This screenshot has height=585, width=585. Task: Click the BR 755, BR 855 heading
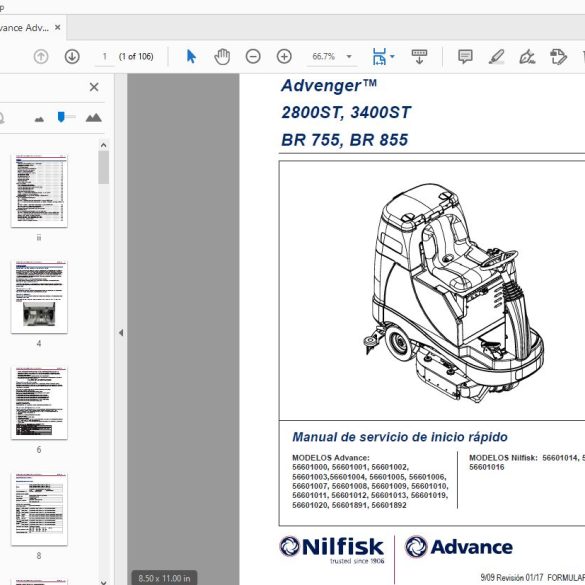pos(344,140)
